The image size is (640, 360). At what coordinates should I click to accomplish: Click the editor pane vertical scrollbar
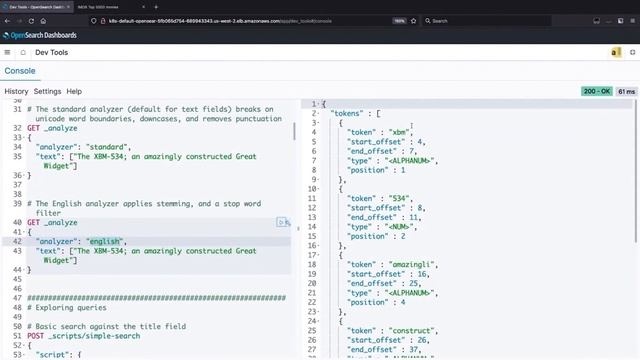point(294,131)
